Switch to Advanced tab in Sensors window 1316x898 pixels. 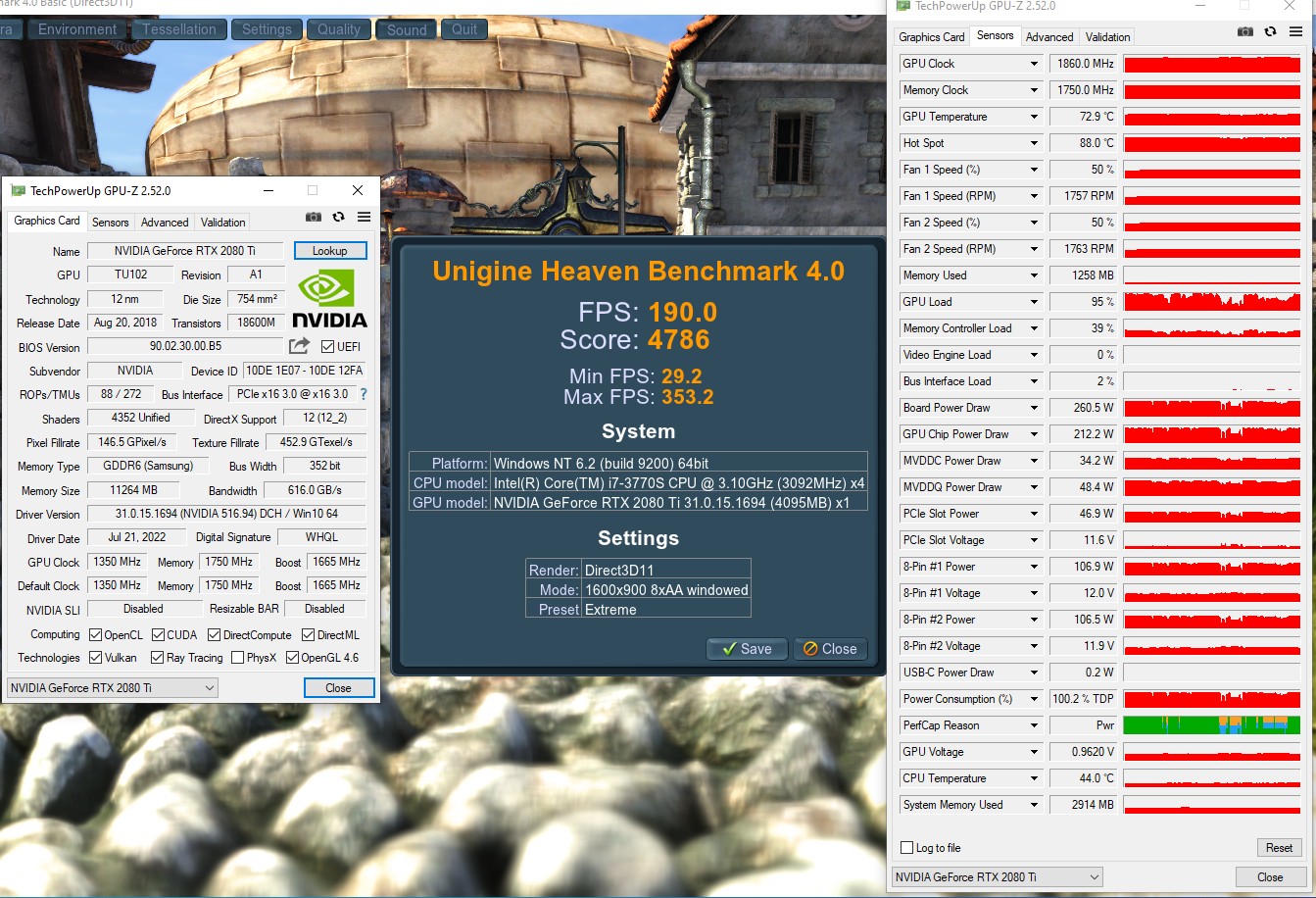click(x=1049, y=37)
